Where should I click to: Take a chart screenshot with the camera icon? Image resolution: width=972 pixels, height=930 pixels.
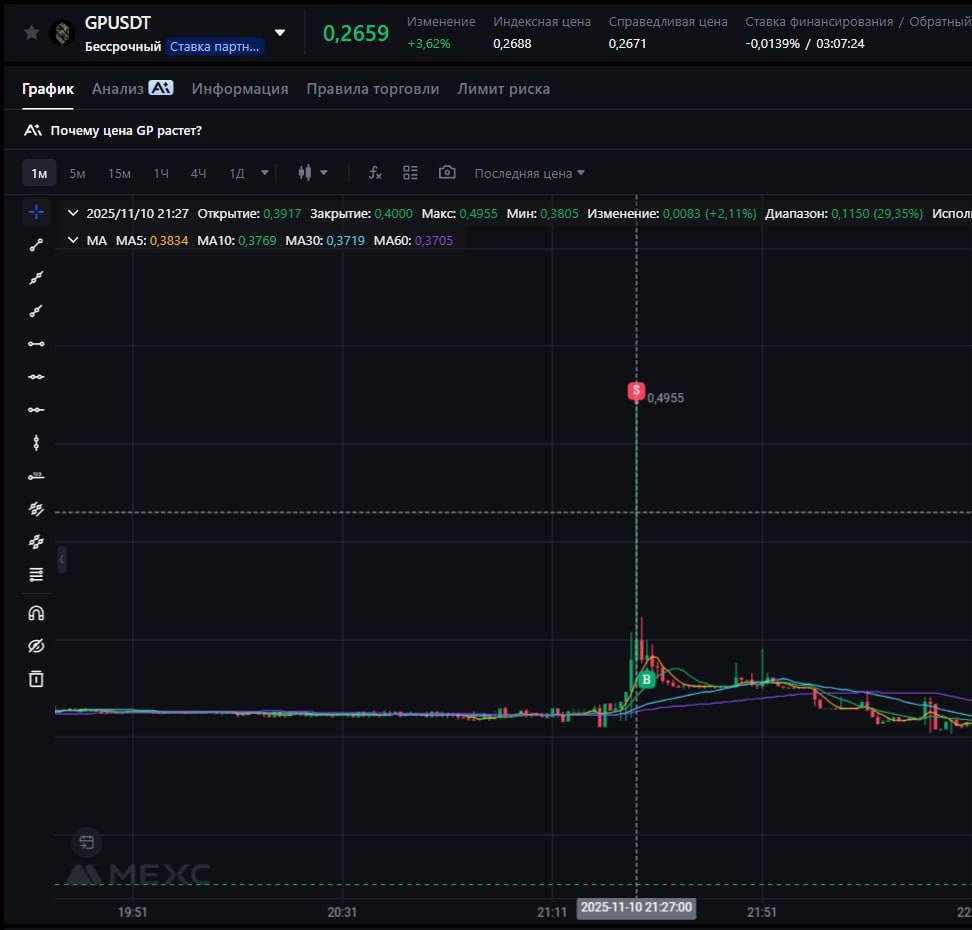pos(447,172)
